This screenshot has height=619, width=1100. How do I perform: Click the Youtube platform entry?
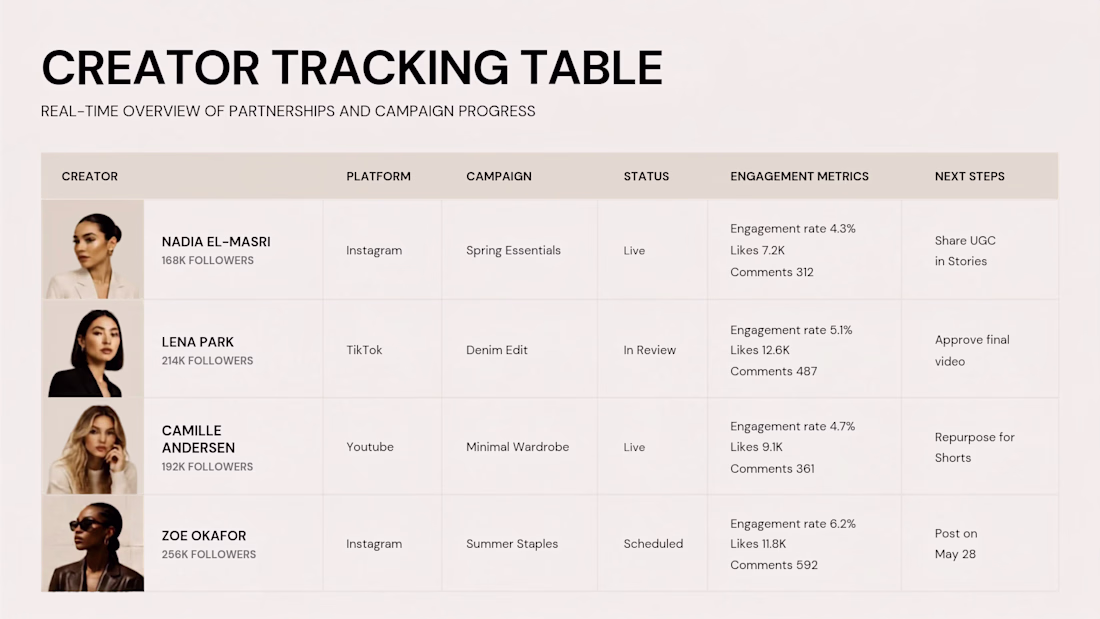(370, 447)
